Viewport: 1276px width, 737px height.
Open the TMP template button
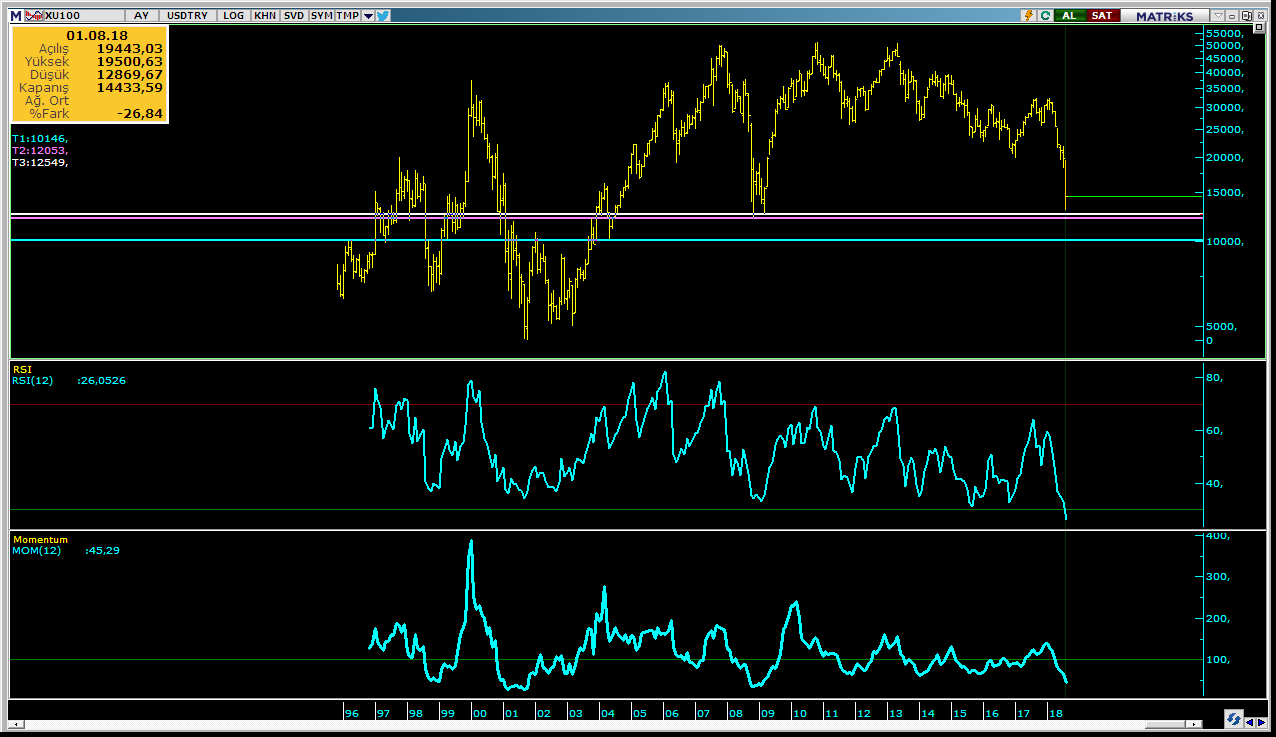pyautogui.click(x=347, y=16)
